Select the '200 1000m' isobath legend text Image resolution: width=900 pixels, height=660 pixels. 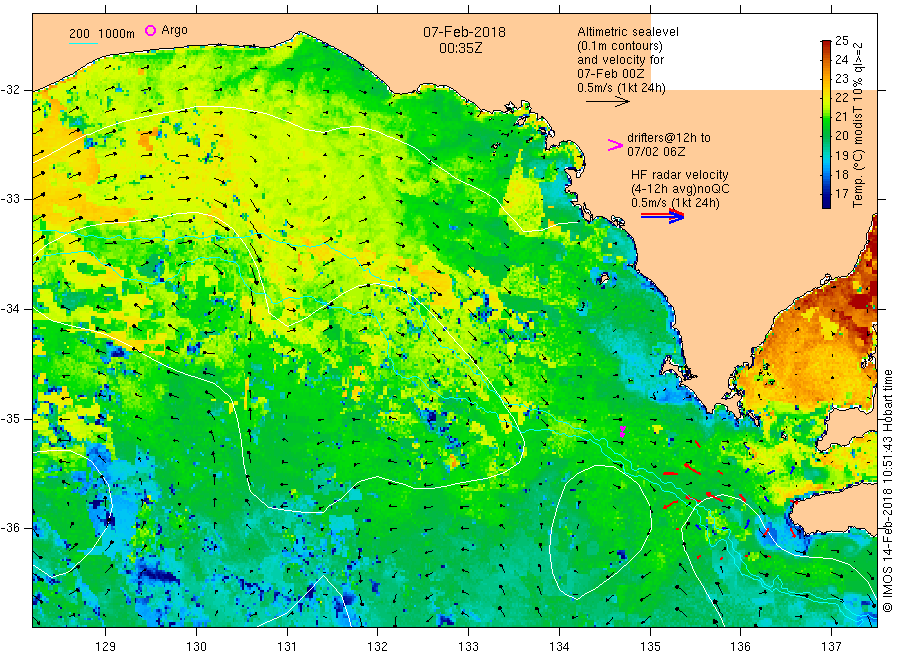click(102, 34)
